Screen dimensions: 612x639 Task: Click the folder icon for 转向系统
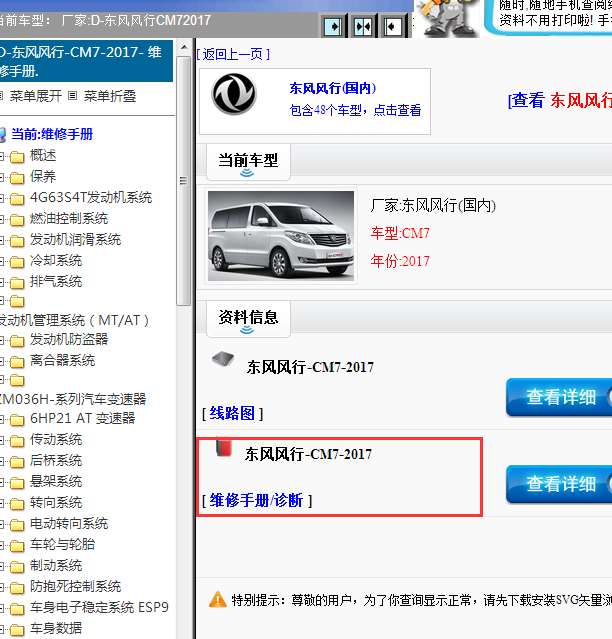point(17,504)
